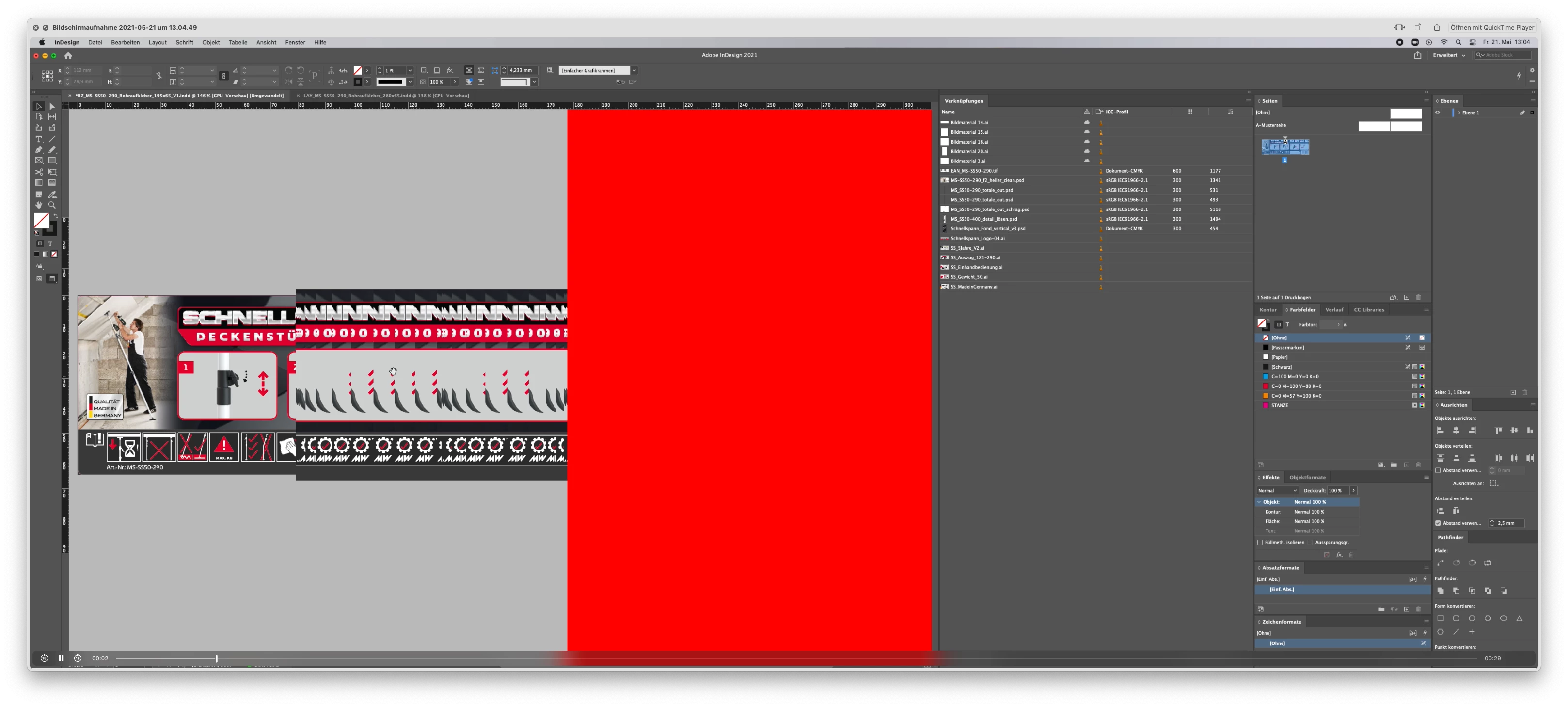1568x707 pixels.
Task: Select the Zoom tool magnifier
Action: coord(52,205)
